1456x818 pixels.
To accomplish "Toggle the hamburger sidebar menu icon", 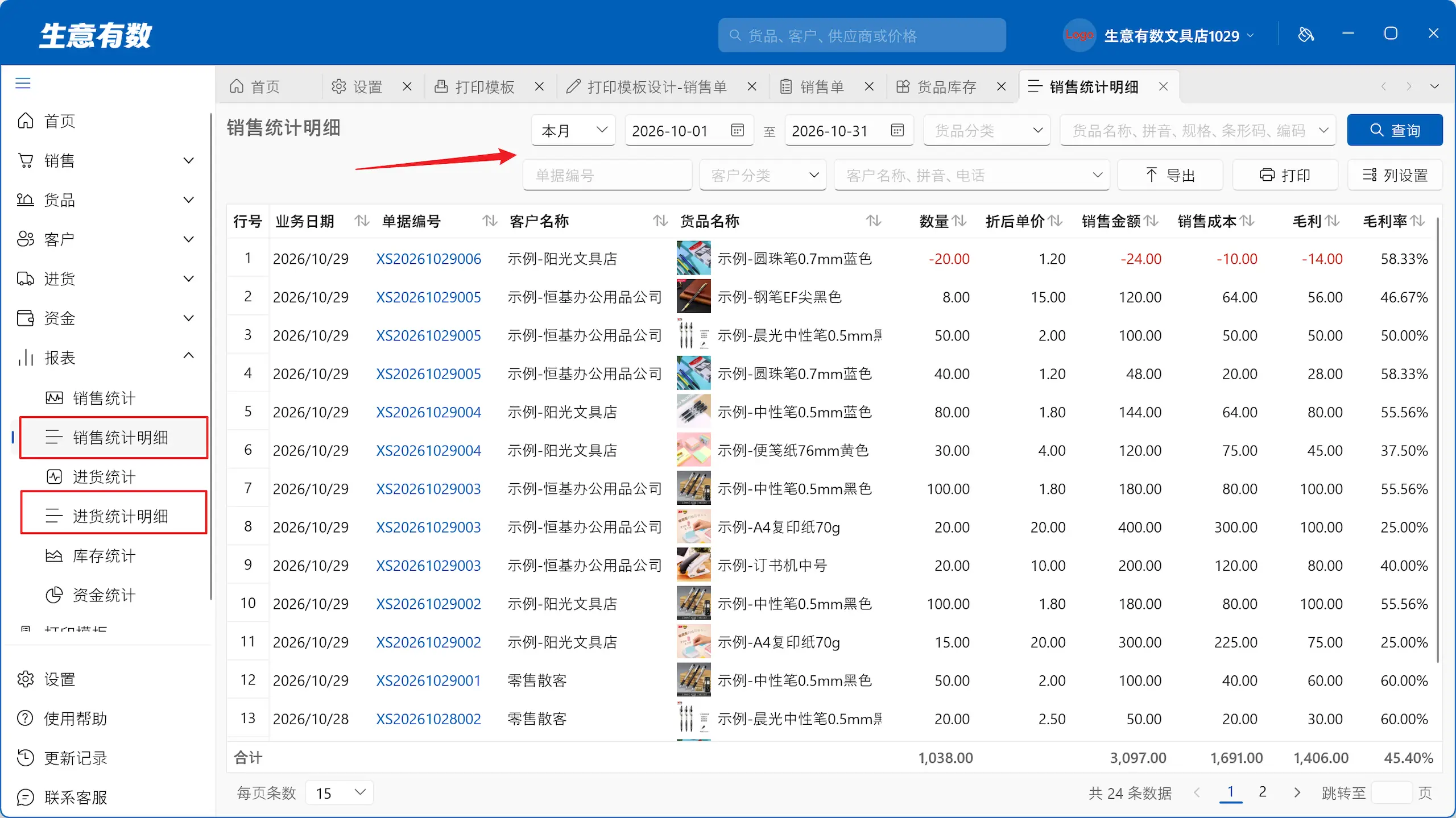I will tap(23, 84).
